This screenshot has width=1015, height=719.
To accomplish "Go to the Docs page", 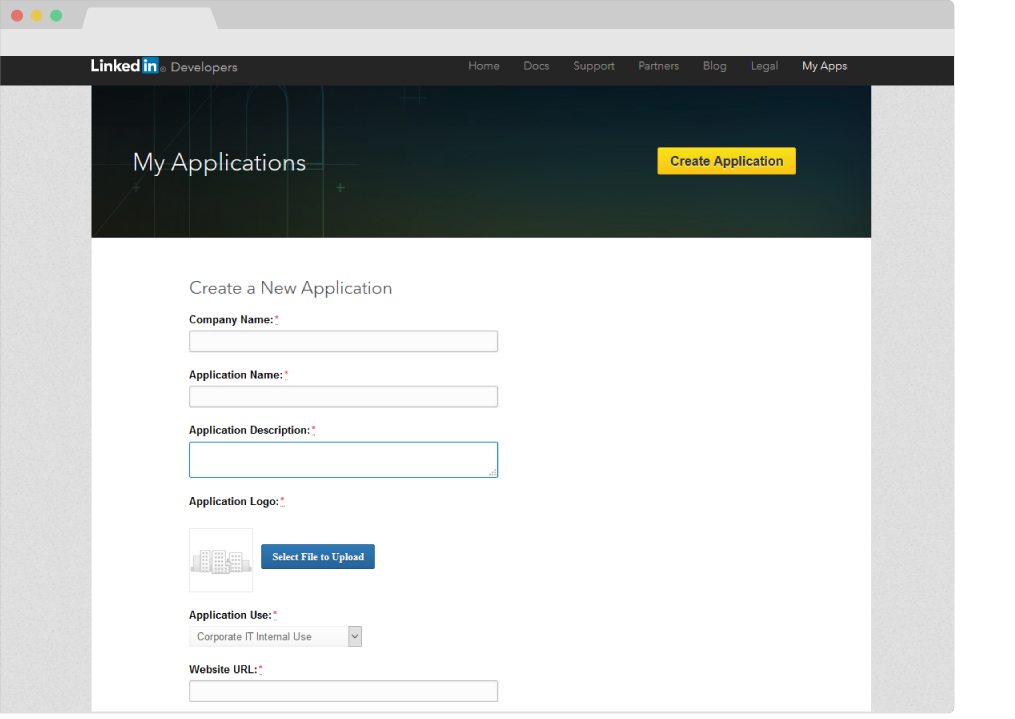I will pos(536,66).
